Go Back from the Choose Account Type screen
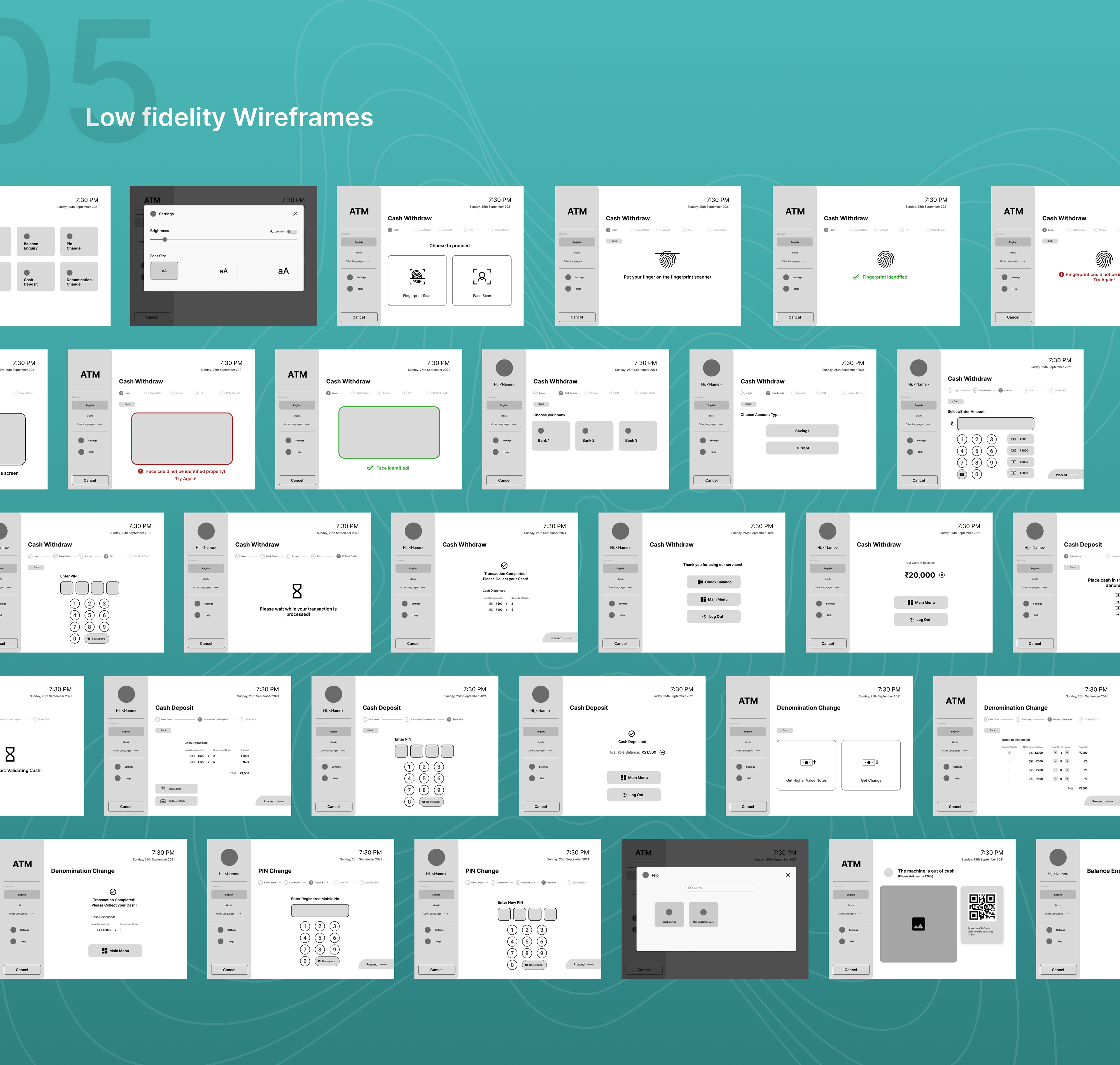The image size is (1120, 1065). [748, 404]
